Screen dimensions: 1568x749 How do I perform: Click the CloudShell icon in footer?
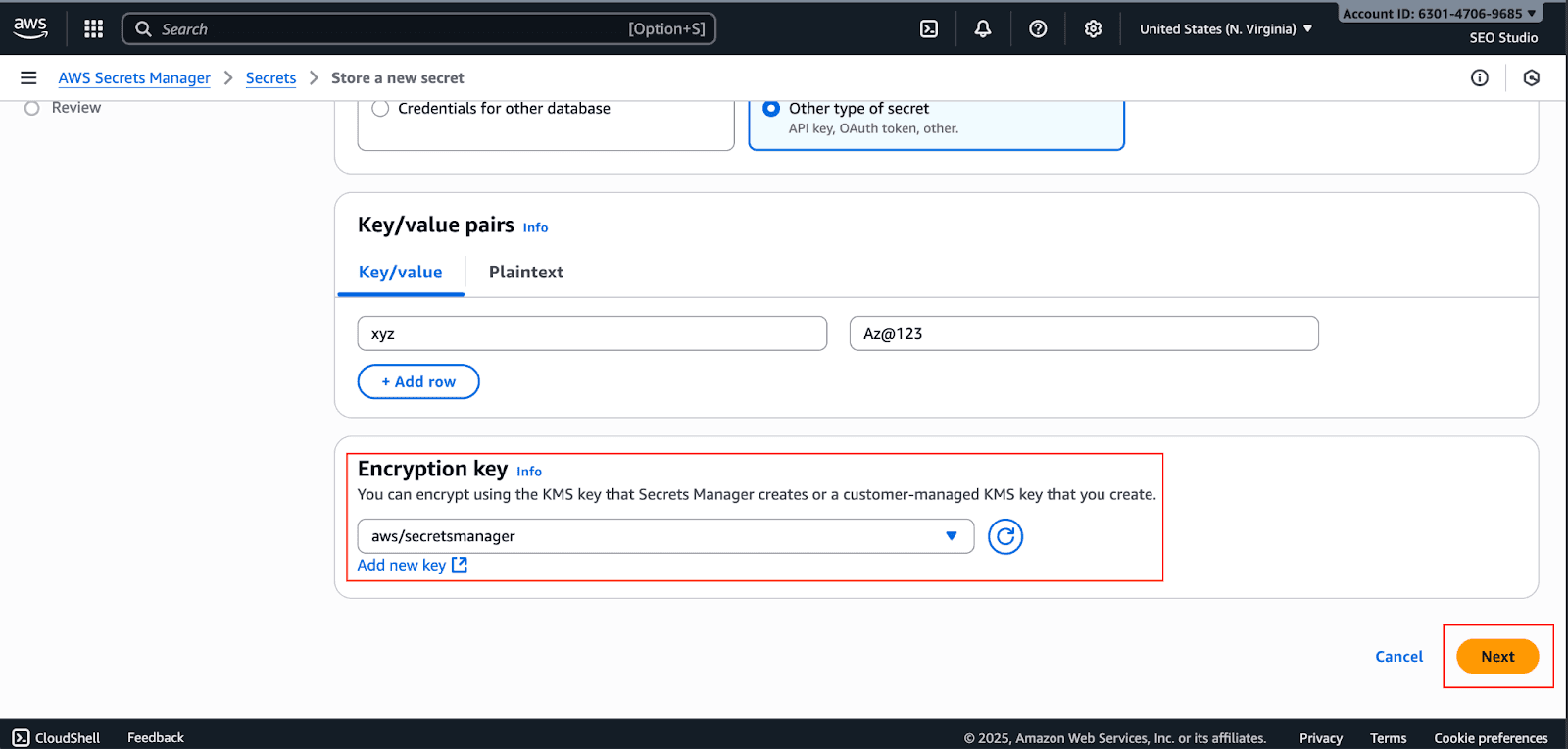21,737
